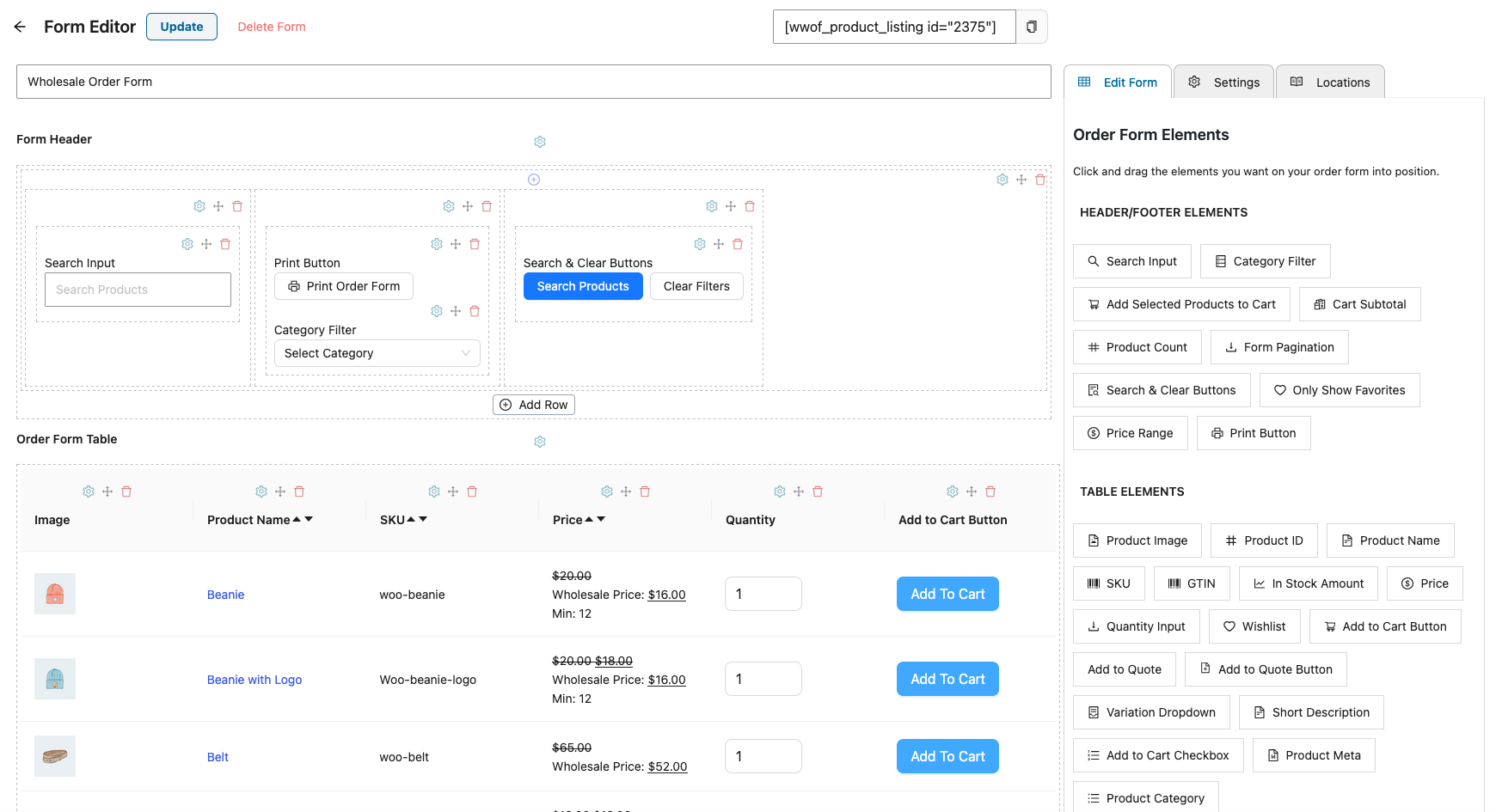Delete the Search Input element via trash icon
The height and width of the screenshot is (812, 1496).
coord(225,244)
